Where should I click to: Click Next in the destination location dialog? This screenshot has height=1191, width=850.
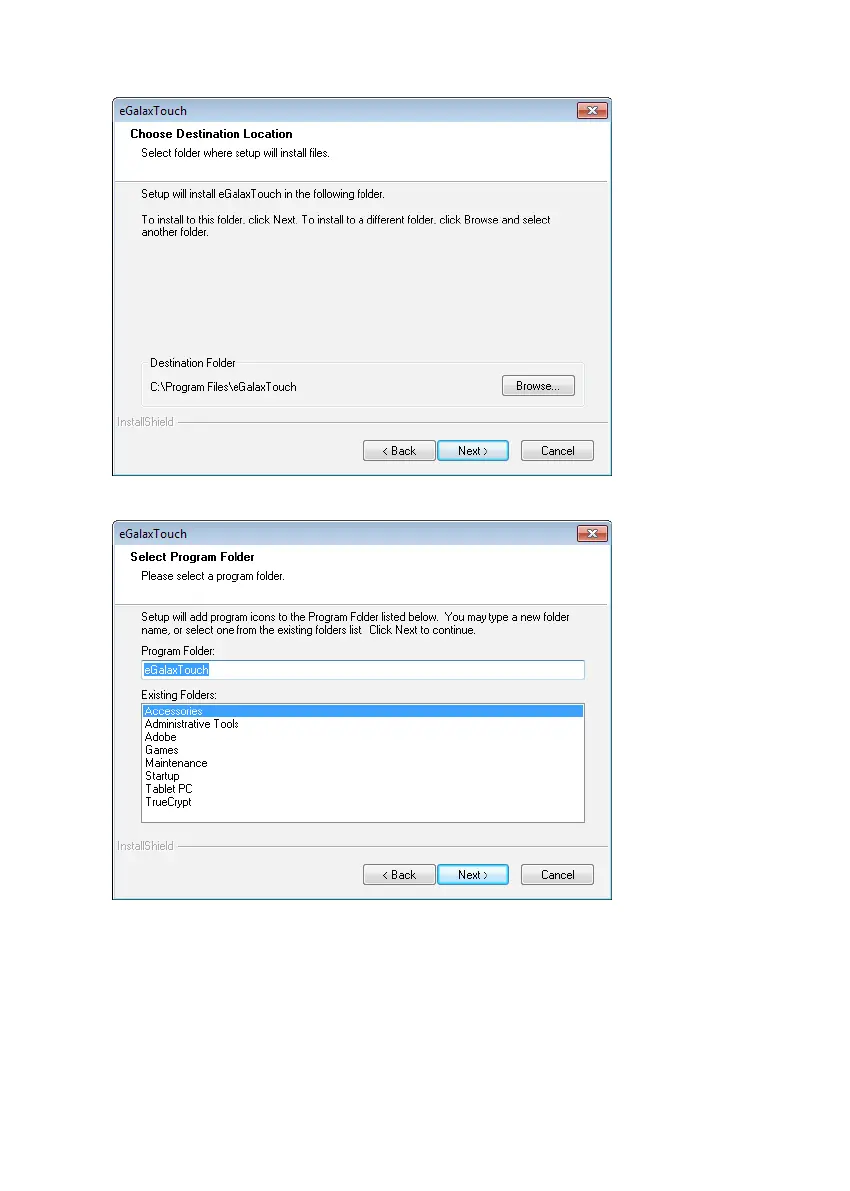pyautogui.click(x=472, y=451)
